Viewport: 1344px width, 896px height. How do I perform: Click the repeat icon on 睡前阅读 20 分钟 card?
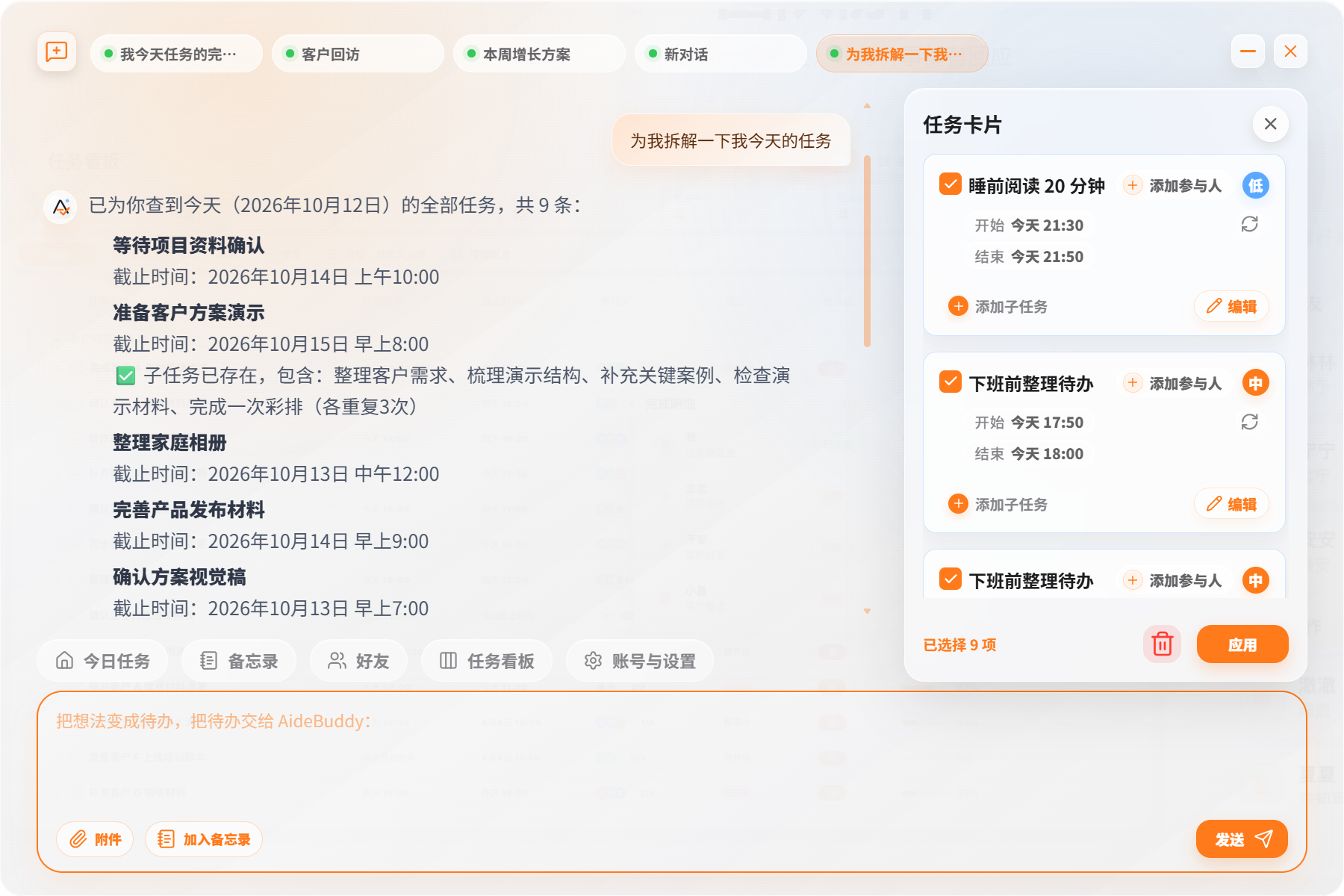pos(1249,224)
